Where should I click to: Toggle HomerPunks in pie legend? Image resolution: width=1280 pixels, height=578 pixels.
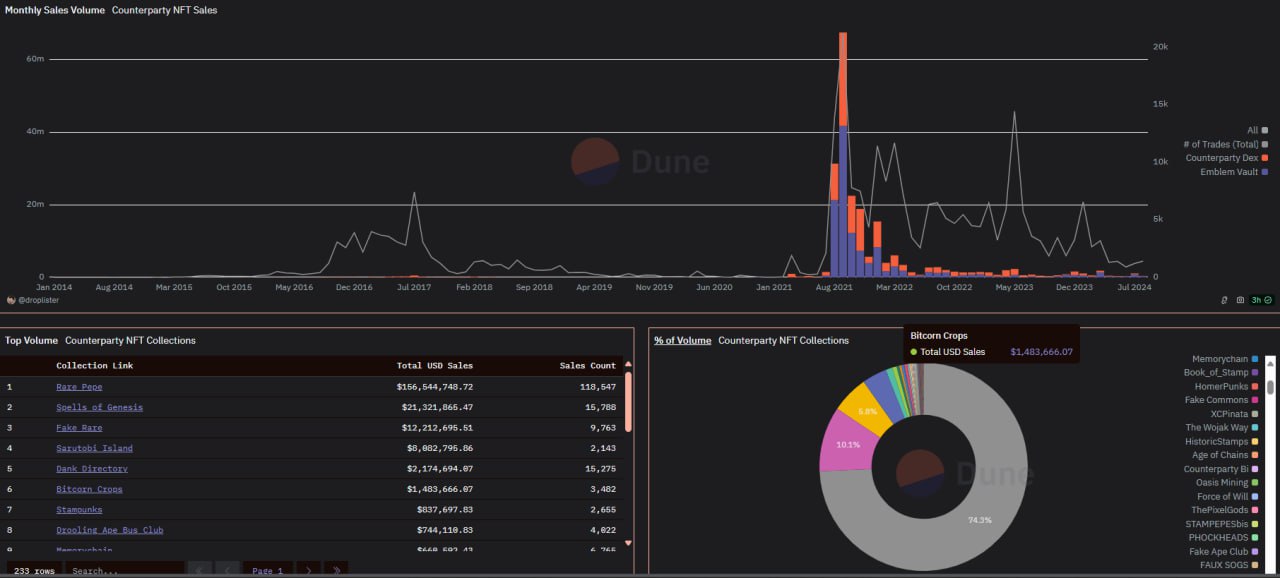(1226, 387)
